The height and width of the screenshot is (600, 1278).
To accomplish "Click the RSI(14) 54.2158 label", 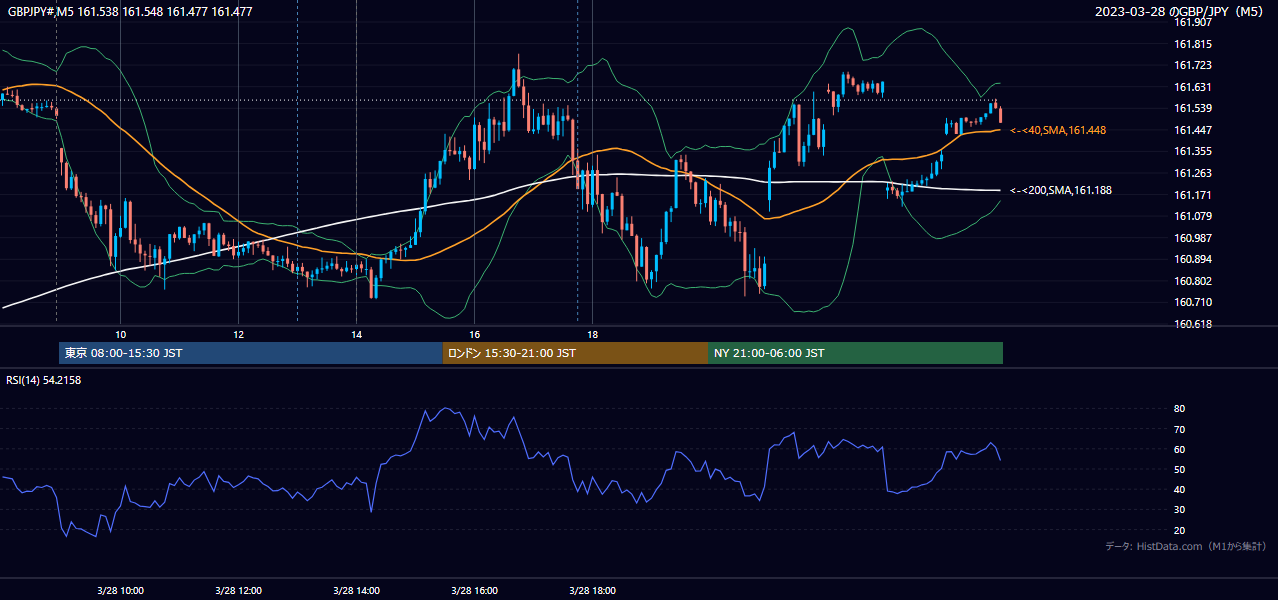I will click(44, 380).
